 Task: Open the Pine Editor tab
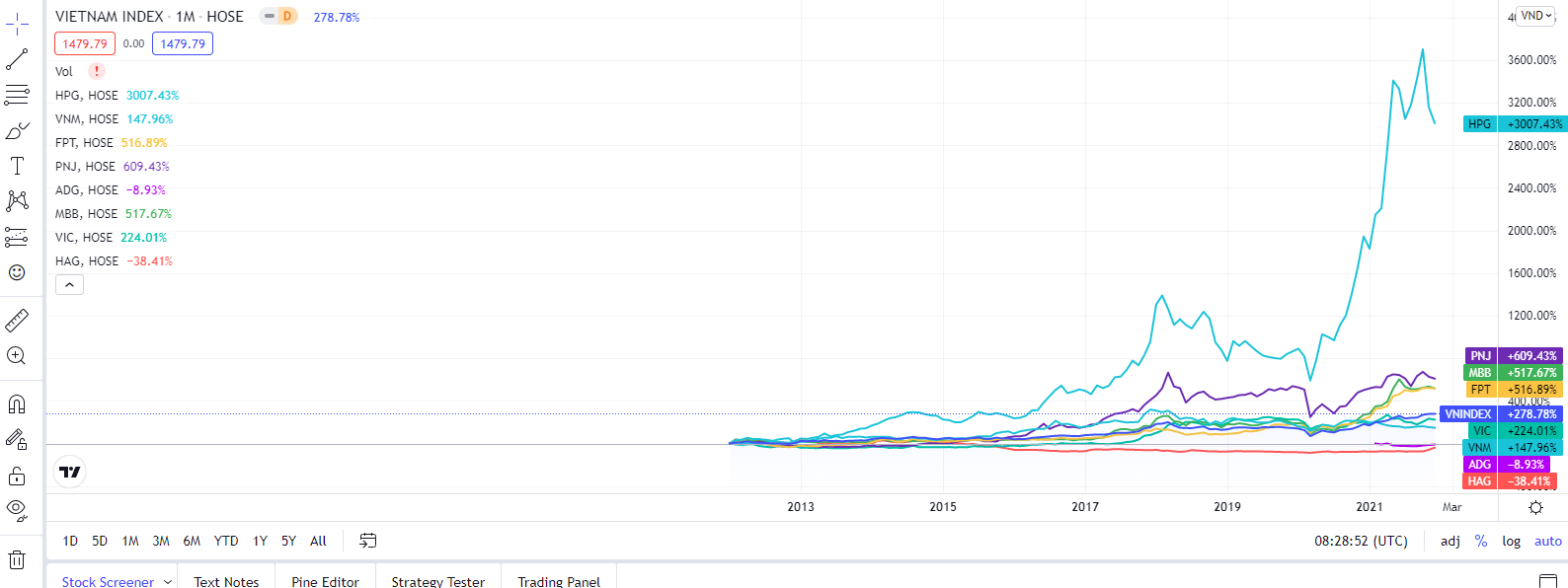pos(326,581)
